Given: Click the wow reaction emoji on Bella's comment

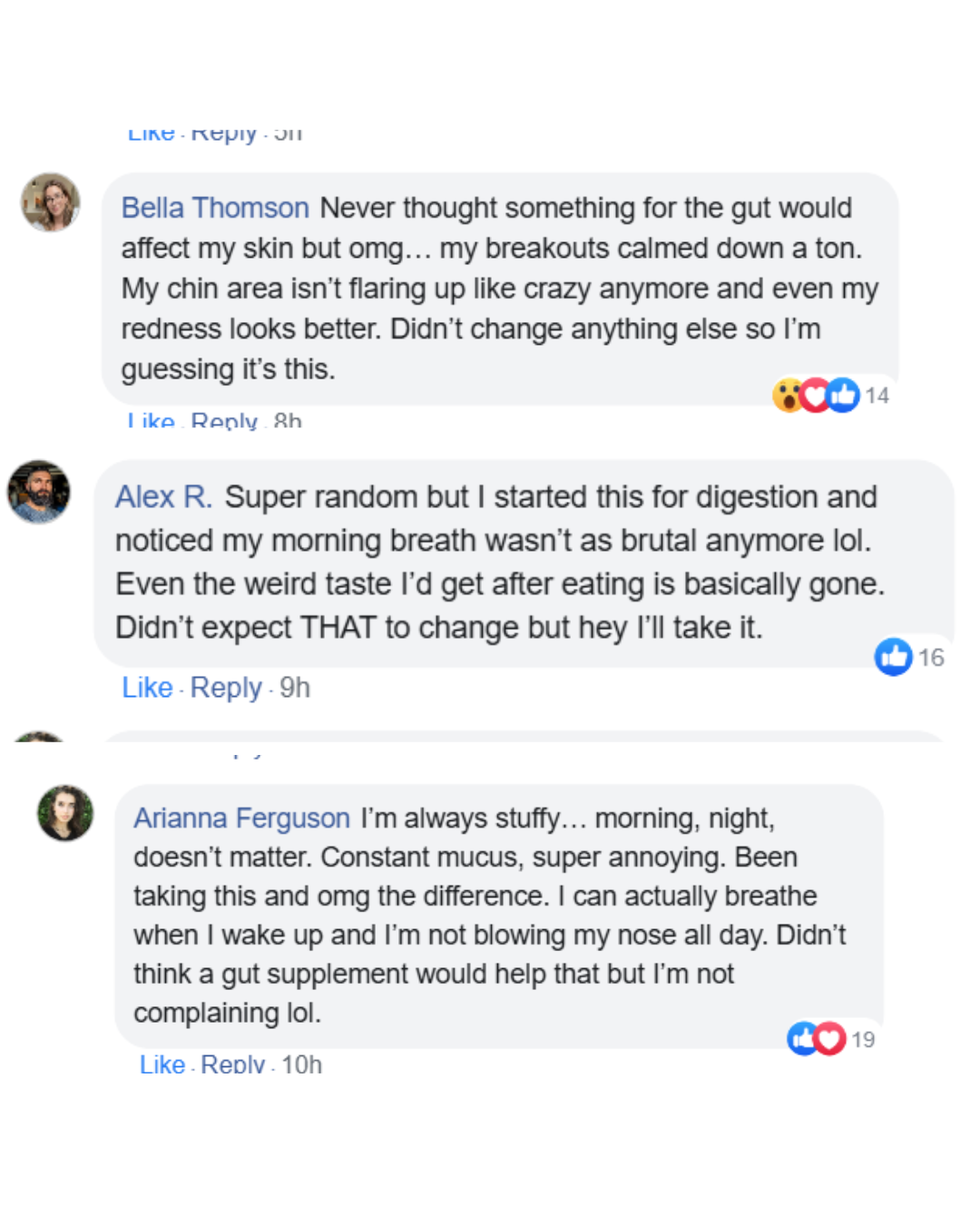Looking at the screenshot, I should tap(786, 396).
